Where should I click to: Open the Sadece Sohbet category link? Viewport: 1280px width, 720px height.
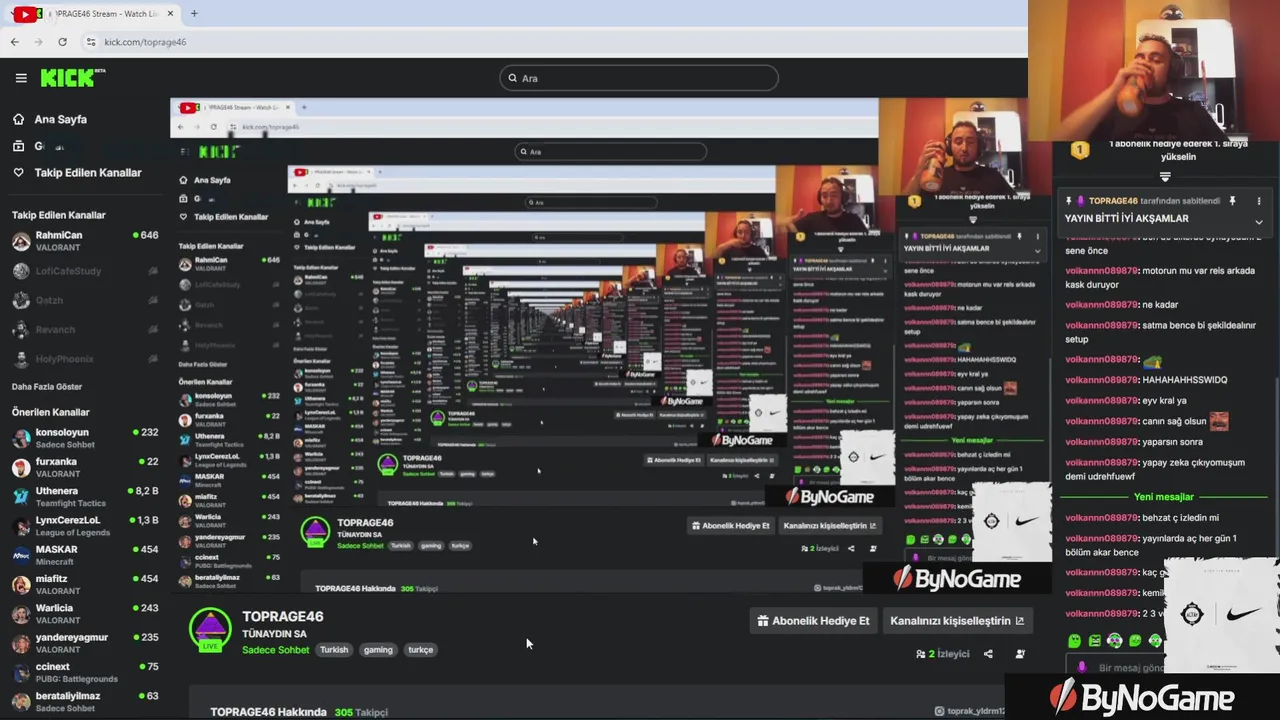tap(275, 650)
